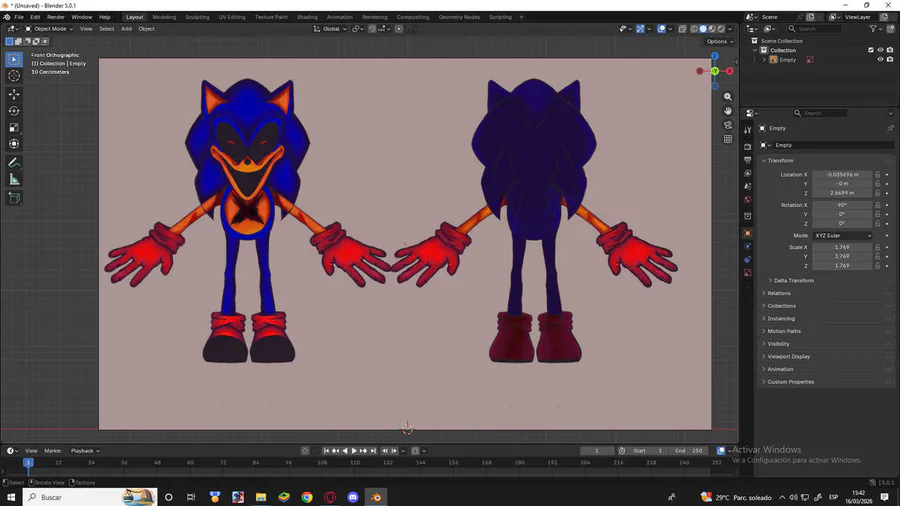Switch to solid viewport shading

703,29
